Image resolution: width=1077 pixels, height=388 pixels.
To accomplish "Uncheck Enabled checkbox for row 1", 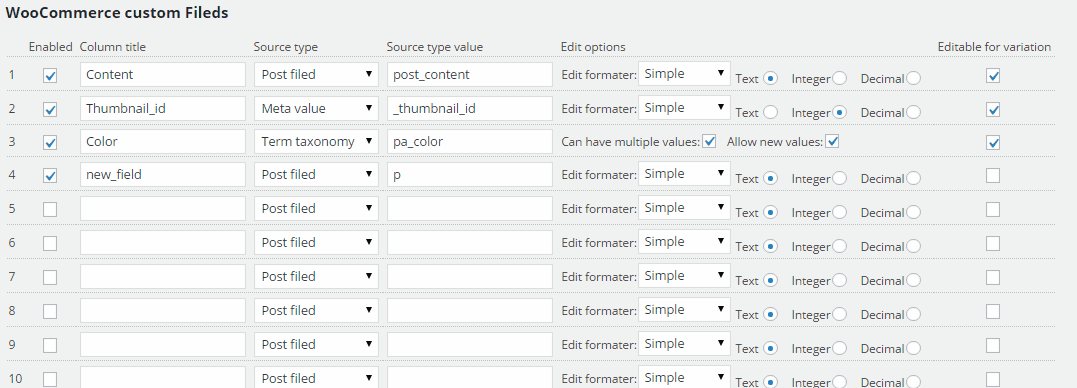I will tap(50, 76).
